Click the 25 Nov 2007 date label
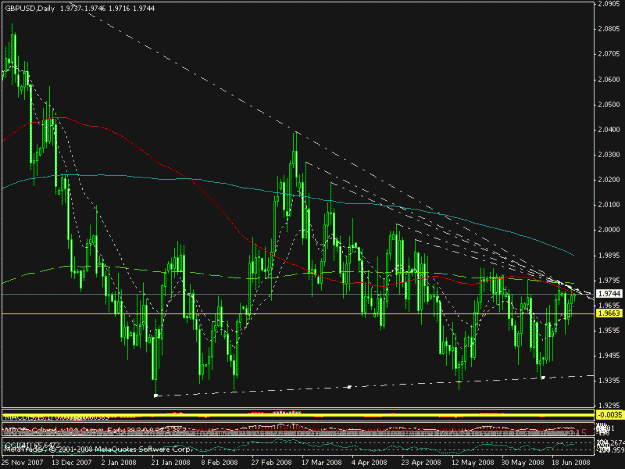The image size is (625, 469). tap(22, 463)
